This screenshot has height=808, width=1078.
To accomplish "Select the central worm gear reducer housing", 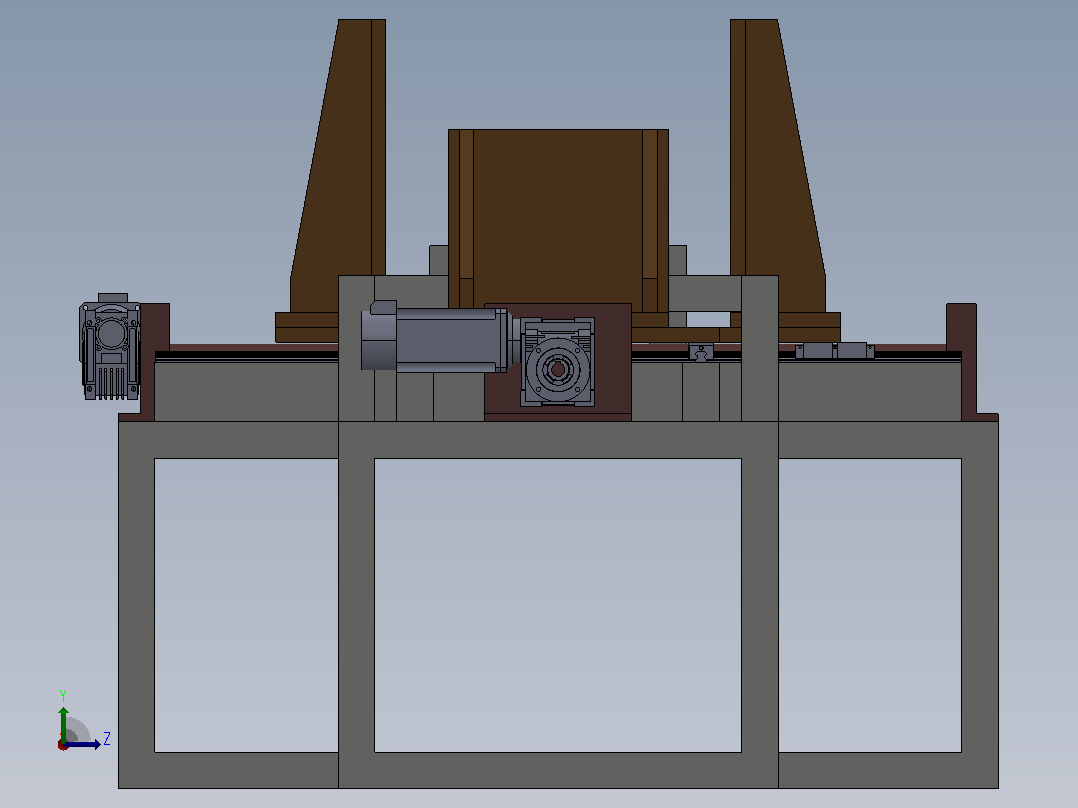I will tap(558, 362).
